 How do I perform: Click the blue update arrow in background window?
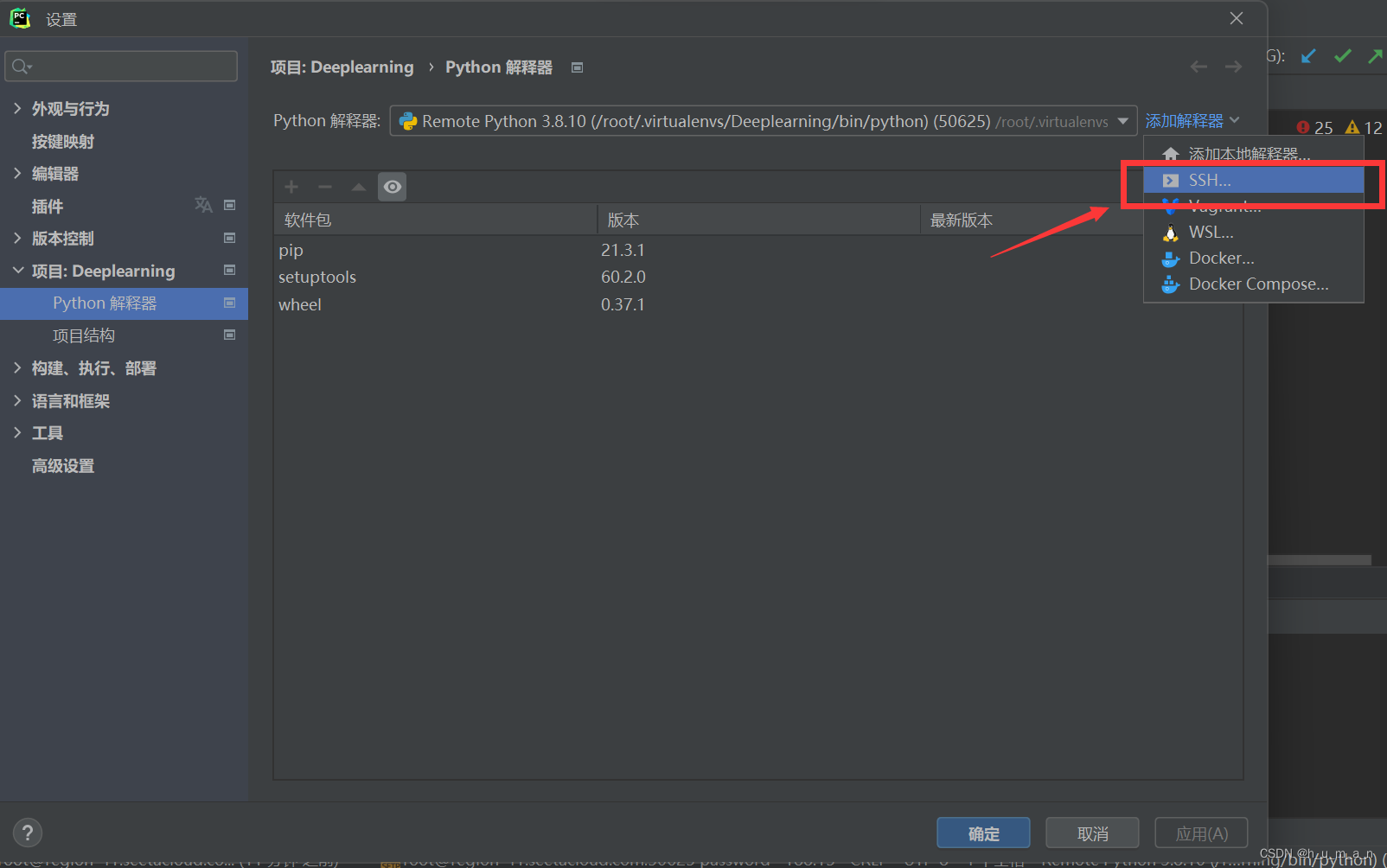(x=1308, y=56)
